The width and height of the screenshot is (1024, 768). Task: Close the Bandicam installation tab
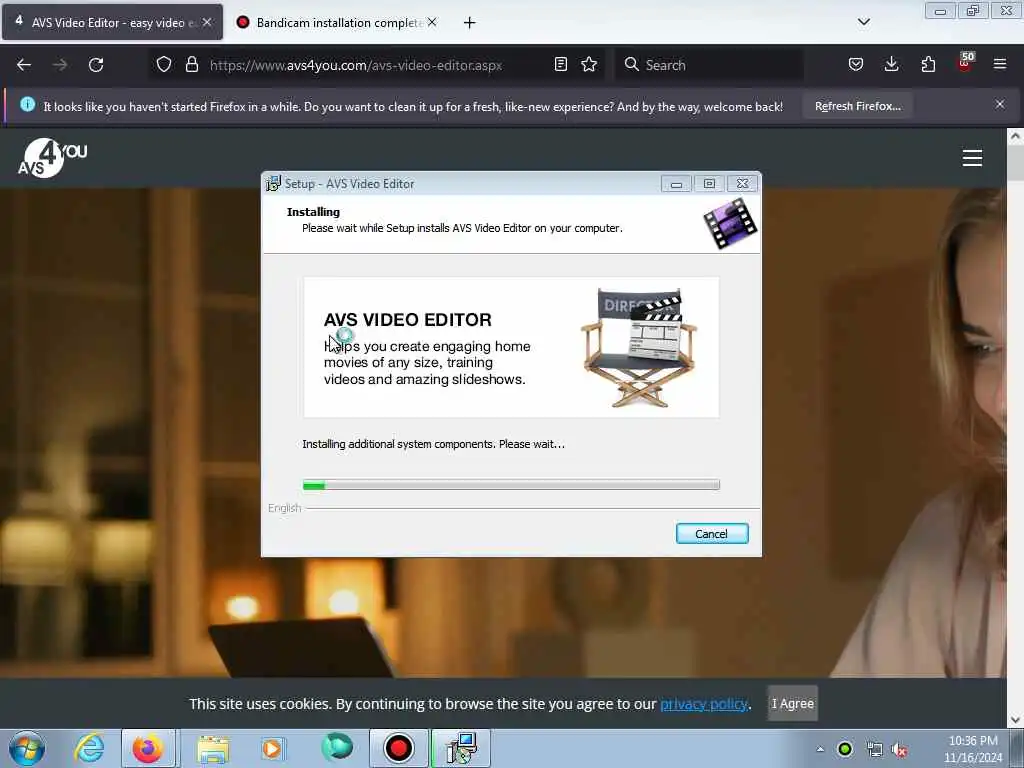tap(432, 23)
